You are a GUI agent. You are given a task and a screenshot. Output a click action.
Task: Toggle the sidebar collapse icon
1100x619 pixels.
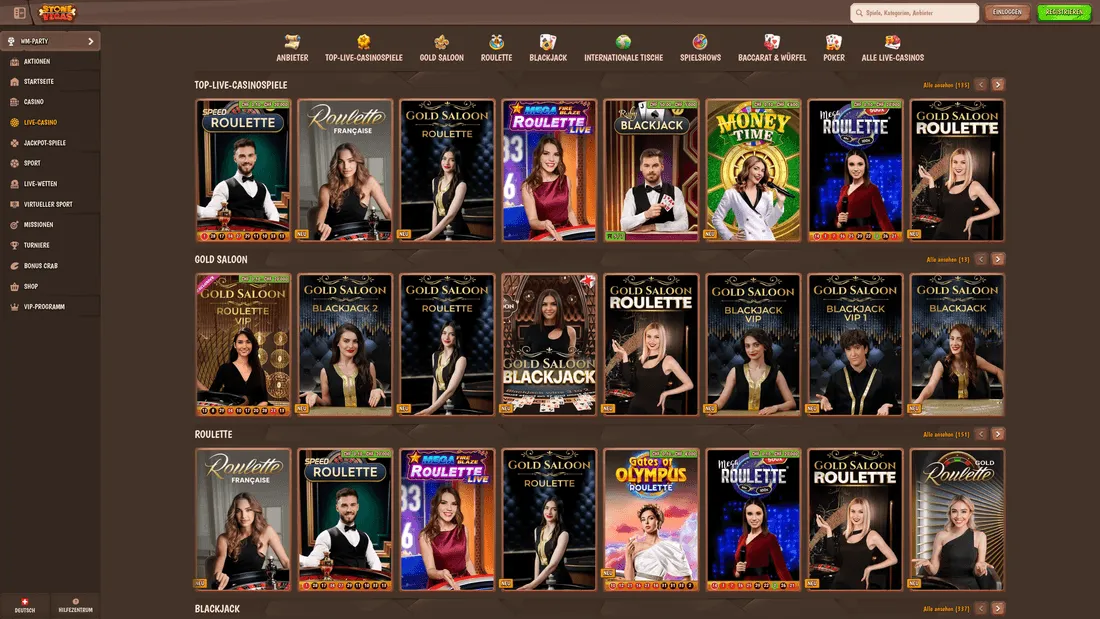(x=20, y=13)
